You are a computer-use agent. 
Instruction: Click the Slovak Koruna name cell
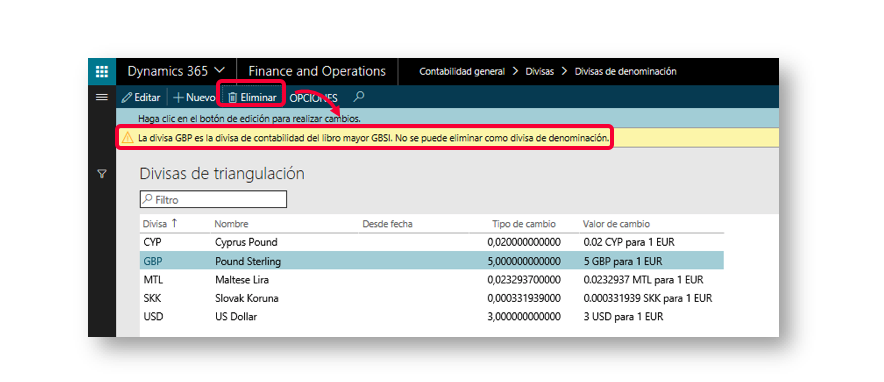pyautogui.click(x=247, y=298)
